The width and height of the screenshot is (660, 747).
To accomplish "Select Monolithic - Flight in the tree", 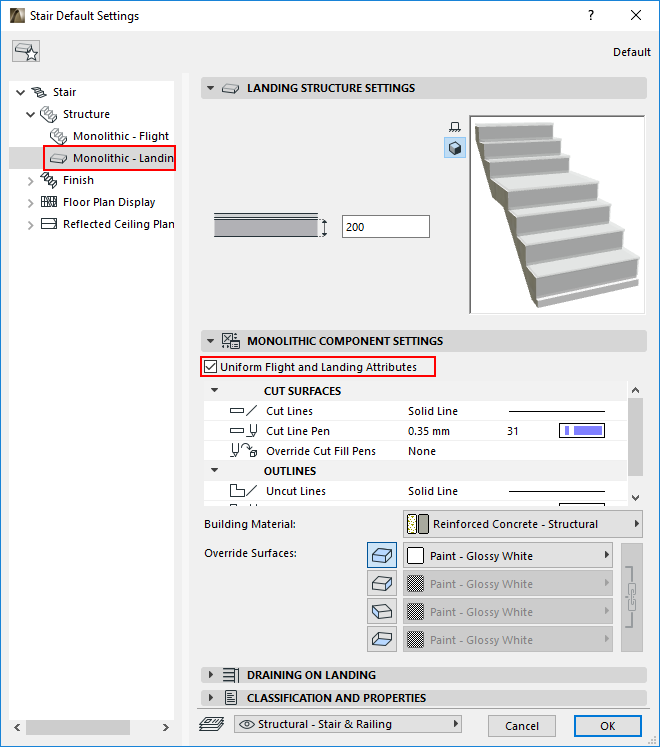I will point(121,136).
